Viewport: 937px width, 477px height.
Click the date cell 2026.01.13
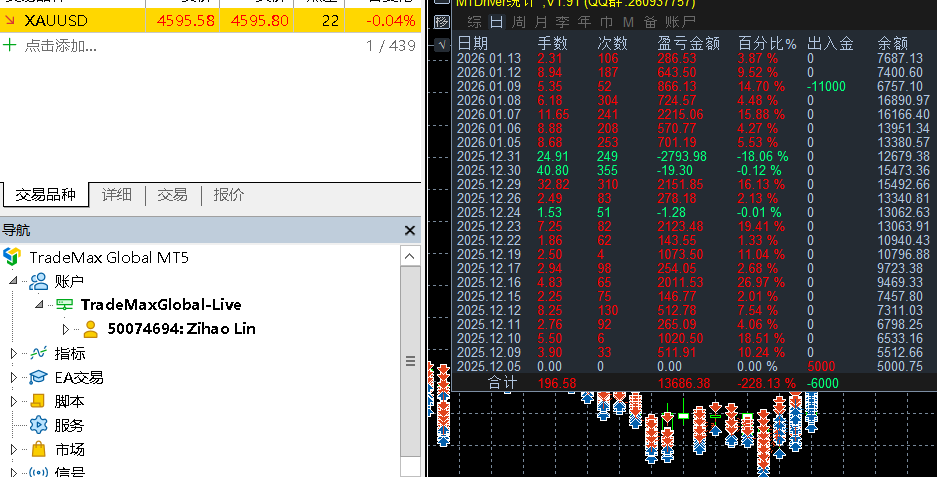point(489,58)
